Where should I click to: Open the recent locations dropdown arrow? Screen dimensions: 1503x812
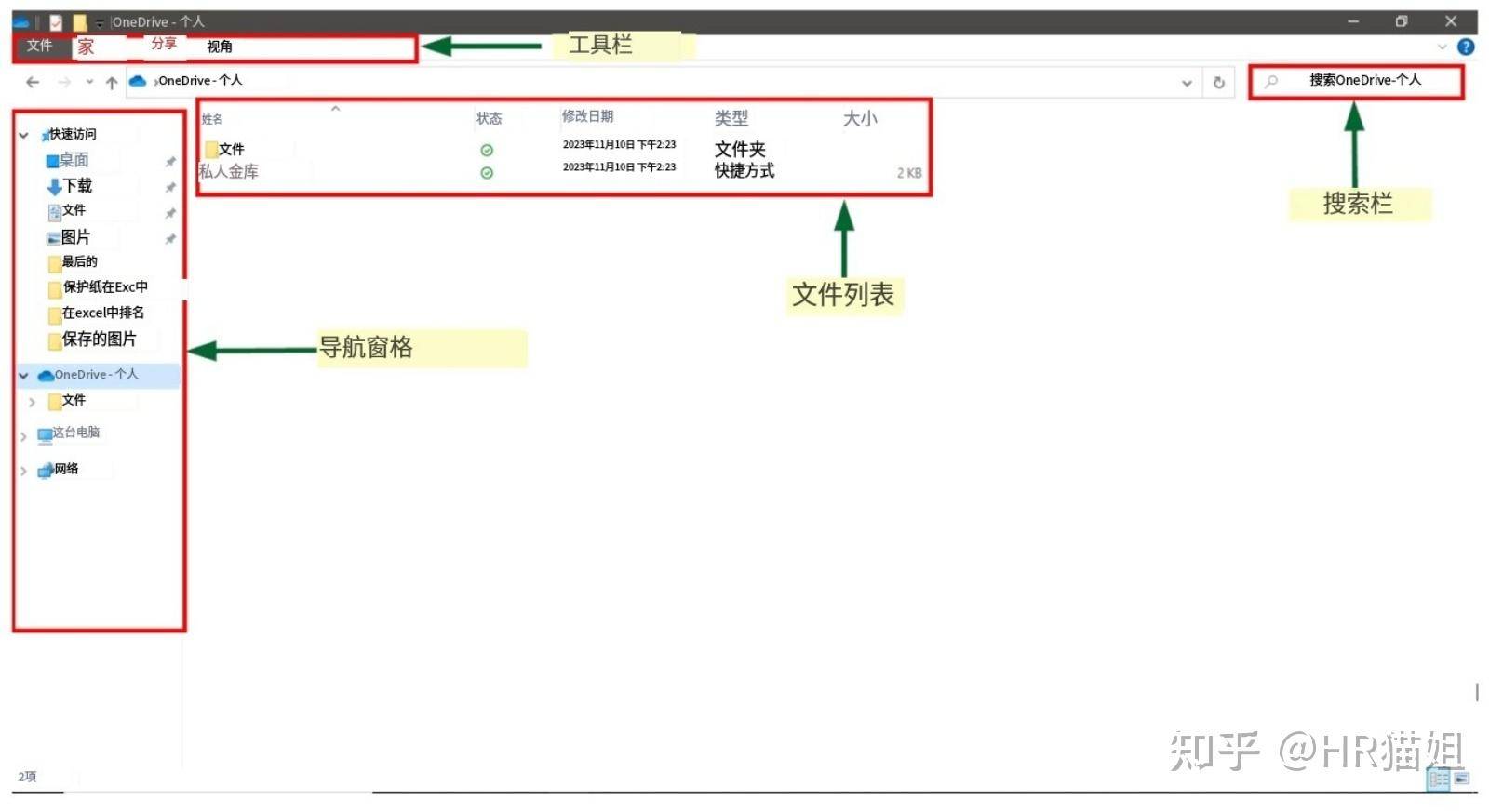tap(89, 83)
